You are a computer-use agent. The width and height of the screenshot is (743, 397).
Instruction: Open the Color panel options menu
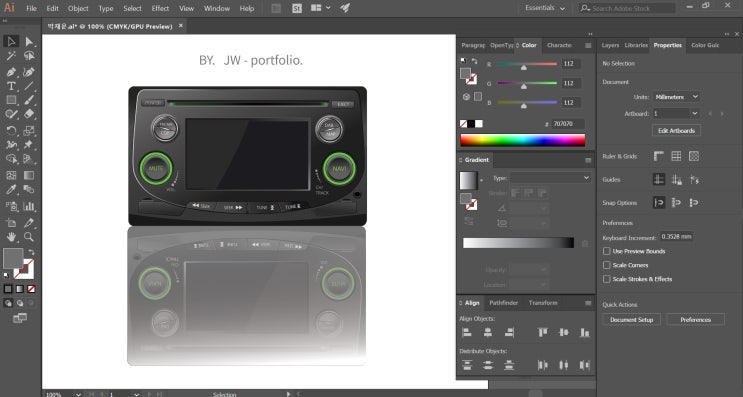(588, 45)
